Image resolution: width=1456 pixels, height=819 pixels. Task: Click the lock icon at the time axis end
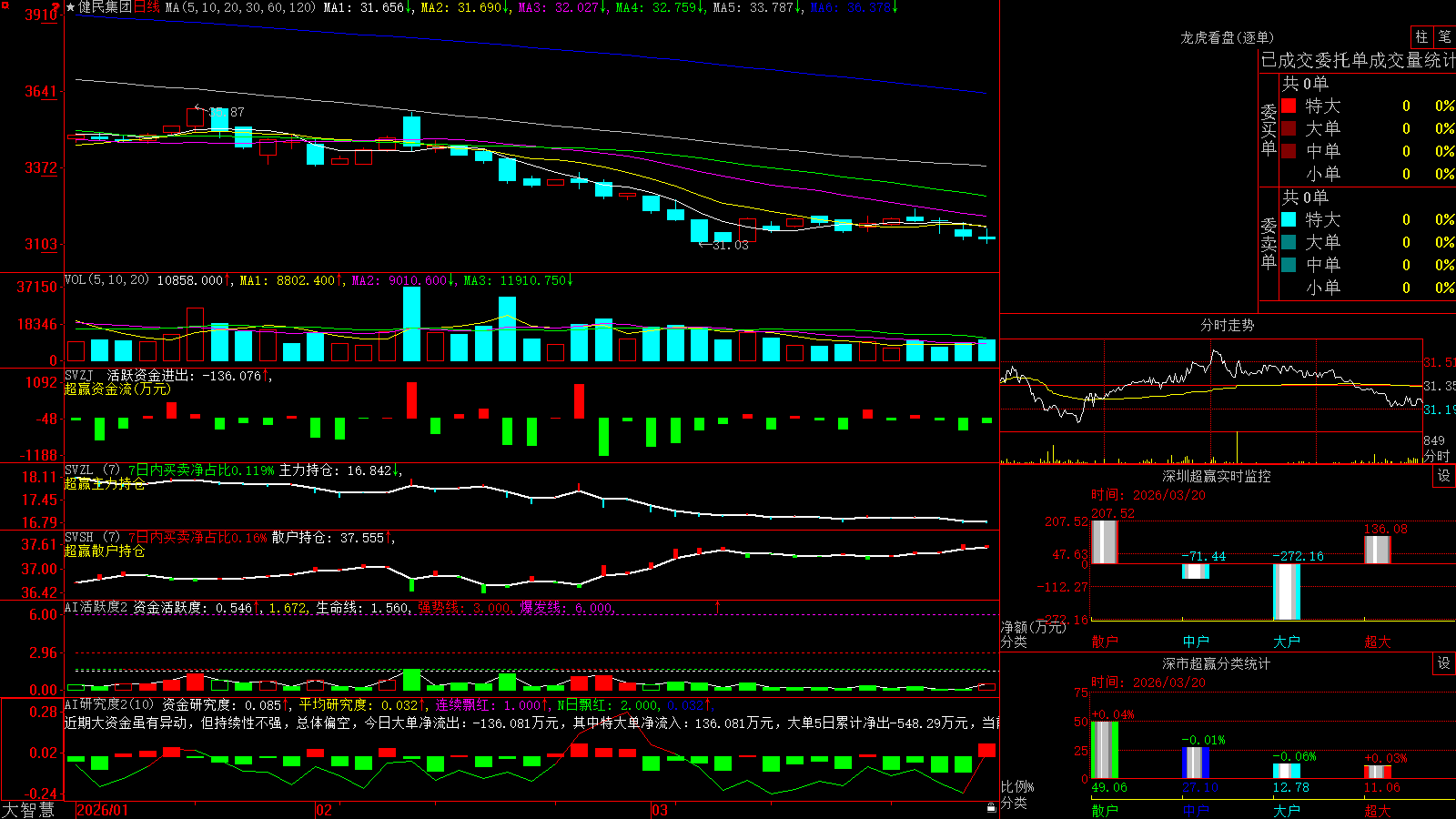tap(992, 808)
